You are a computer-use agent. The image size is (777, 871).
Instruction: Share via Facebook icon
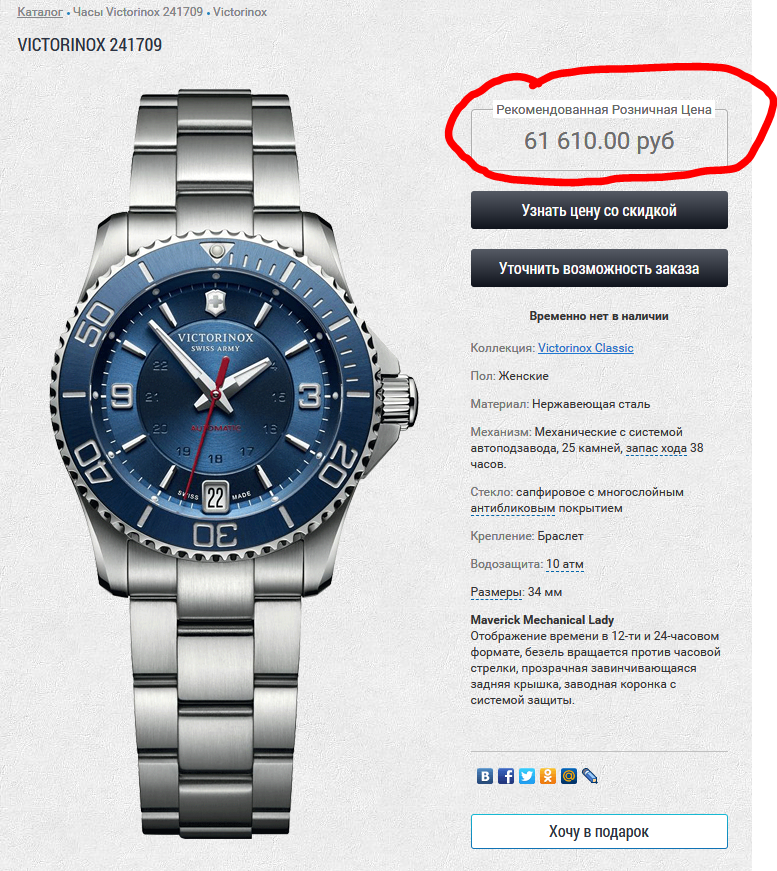[x=505, y=775]
